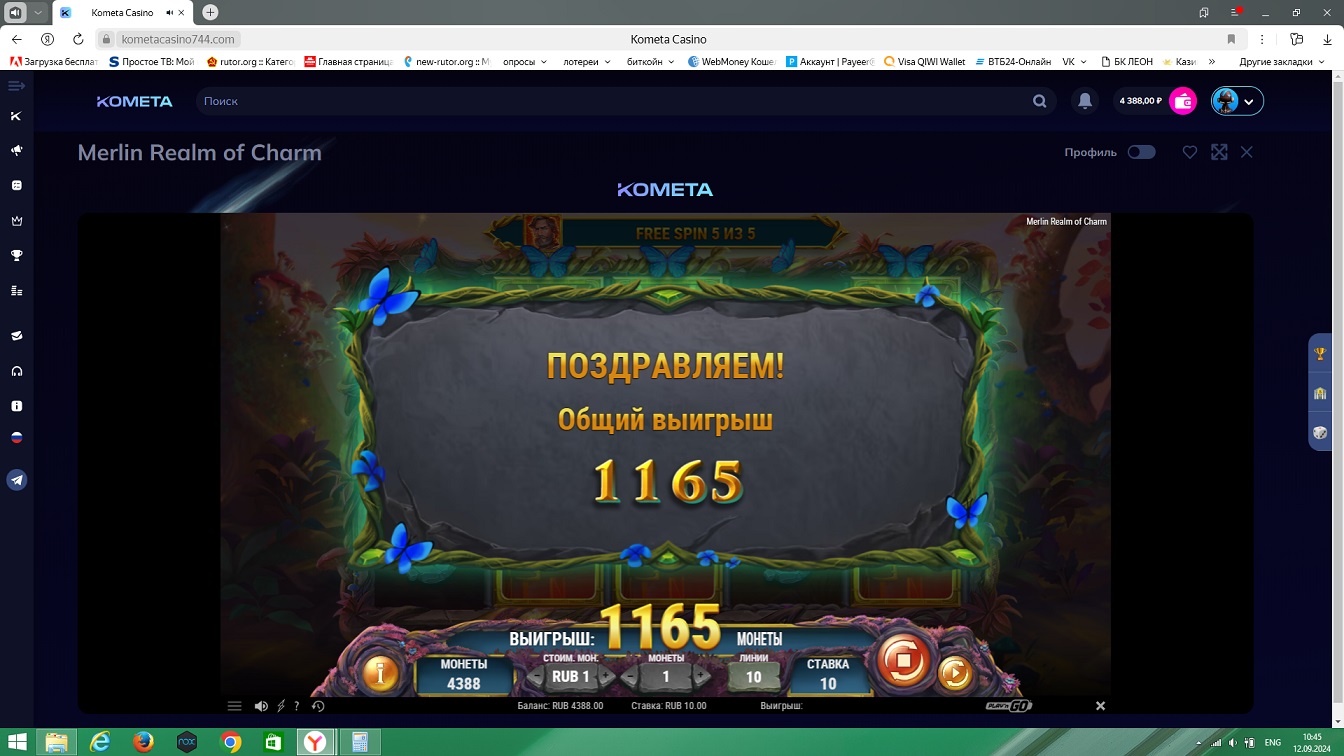Mute the Kometa Casino tab audio
This screenshot has height=756, width=1344.
point(168,13)
